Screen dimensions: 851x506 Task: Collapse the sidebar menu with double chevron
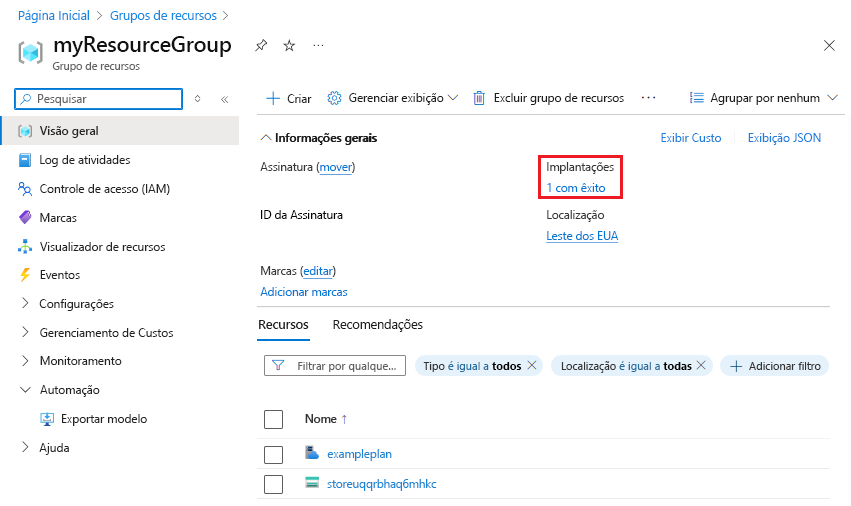[x=224, y=99]
